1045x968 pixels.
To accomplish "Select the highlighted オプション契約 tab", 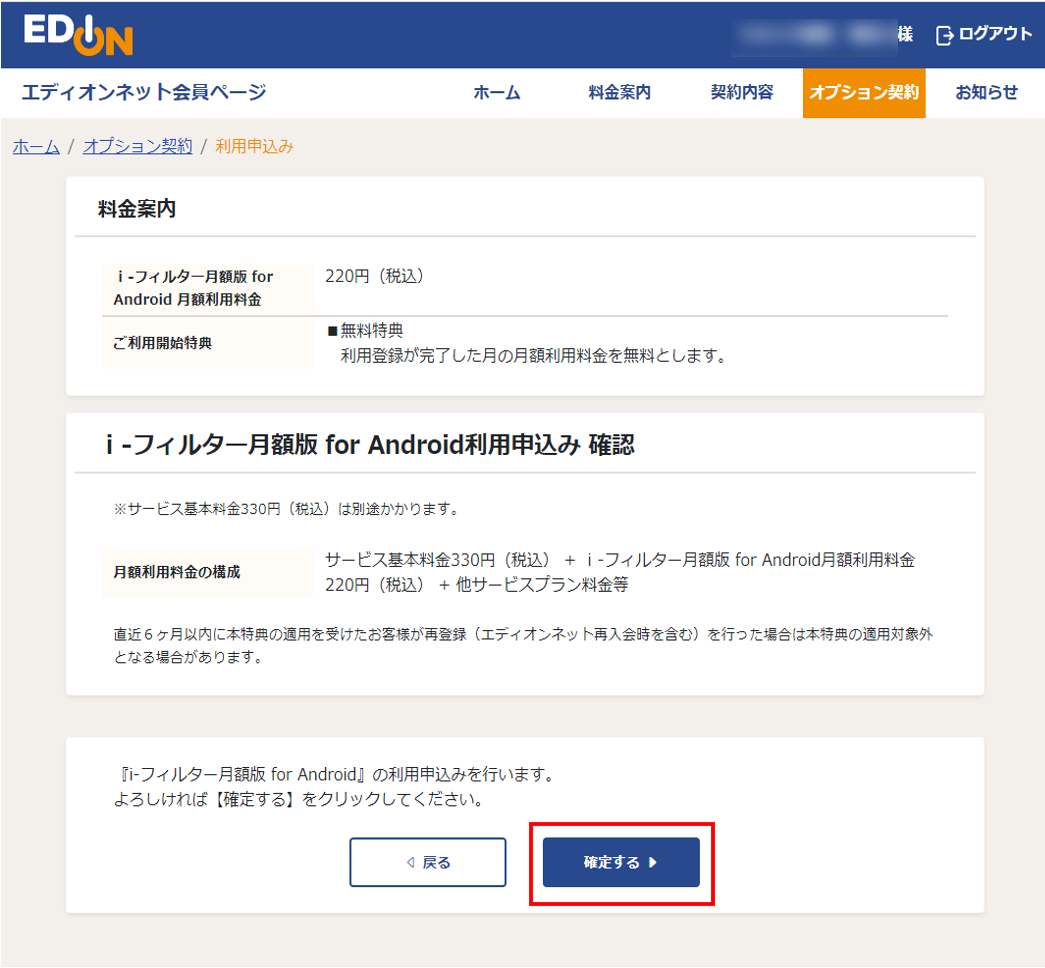I will pyautogui.click(x=863, y=92).
